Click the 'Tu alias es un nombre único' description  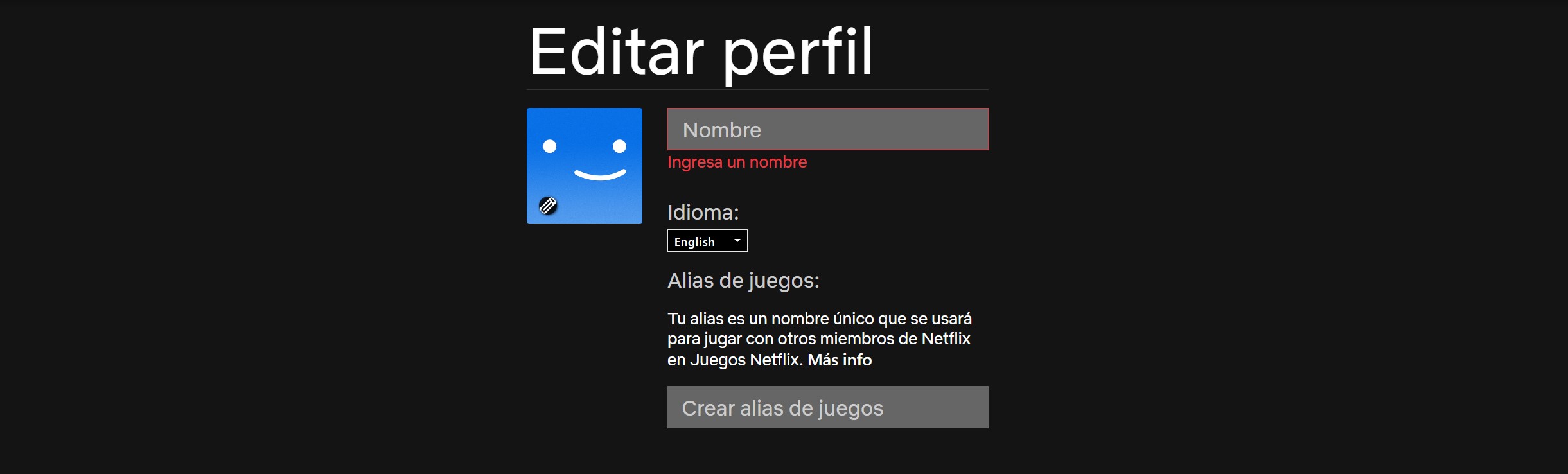(x=820, y=339)
